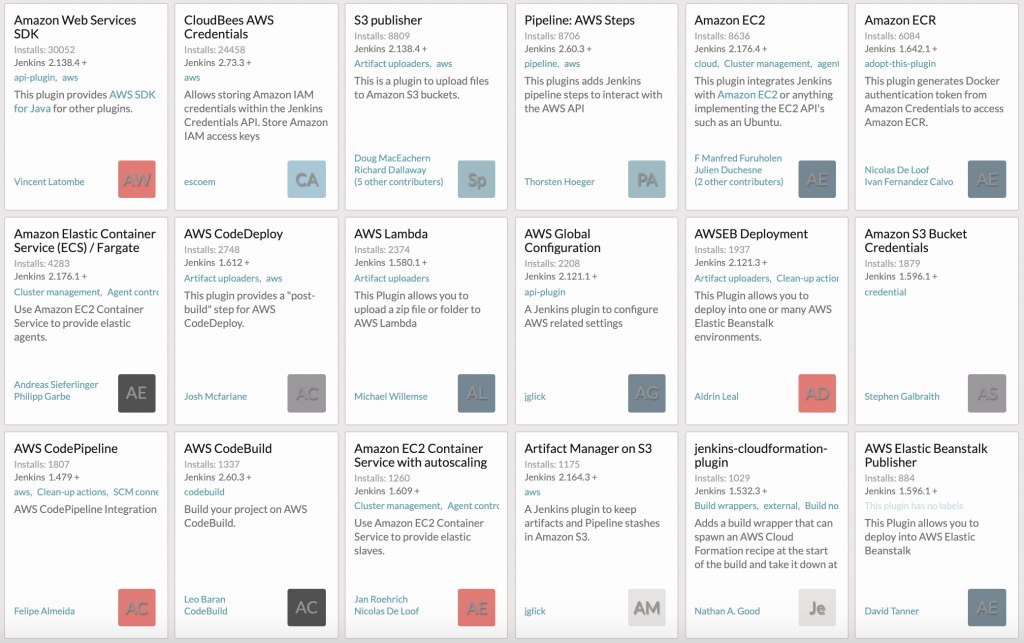Click the AWSEB Deployment avatar icon
This screenshot has height=643, width=1024.
tap(816, 393)
